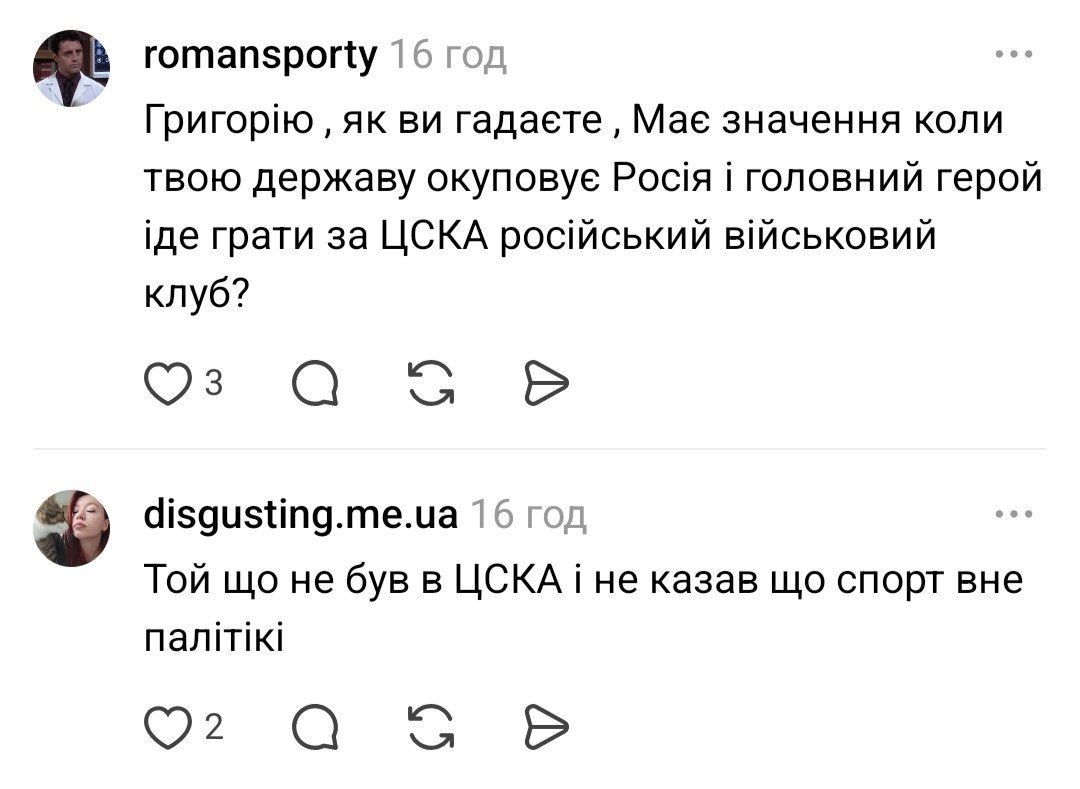Open disgusting.me.ua profile via username
This screenshot has width=1080, height=789.
pyautogui.click(x=301, y=515)
